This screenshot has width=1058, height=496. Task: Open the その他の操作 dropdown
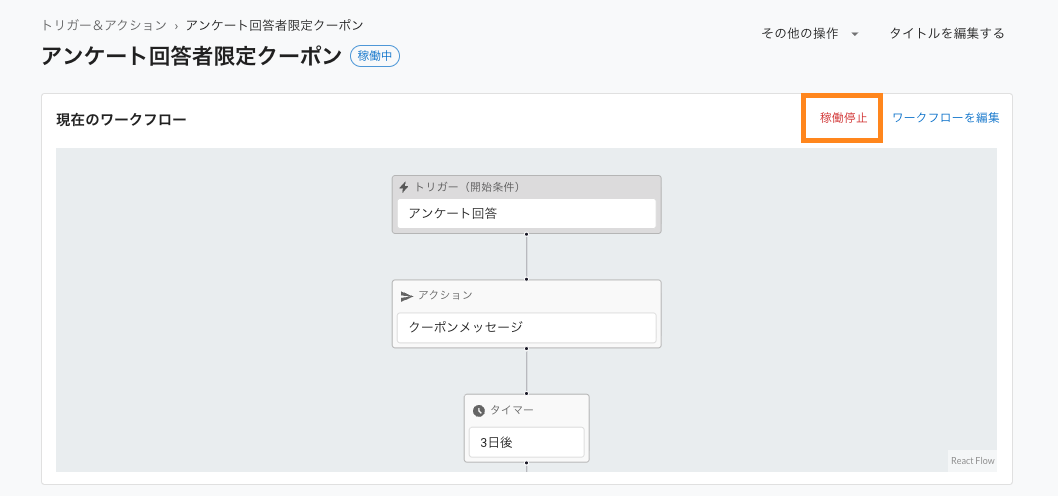[810, 33]
